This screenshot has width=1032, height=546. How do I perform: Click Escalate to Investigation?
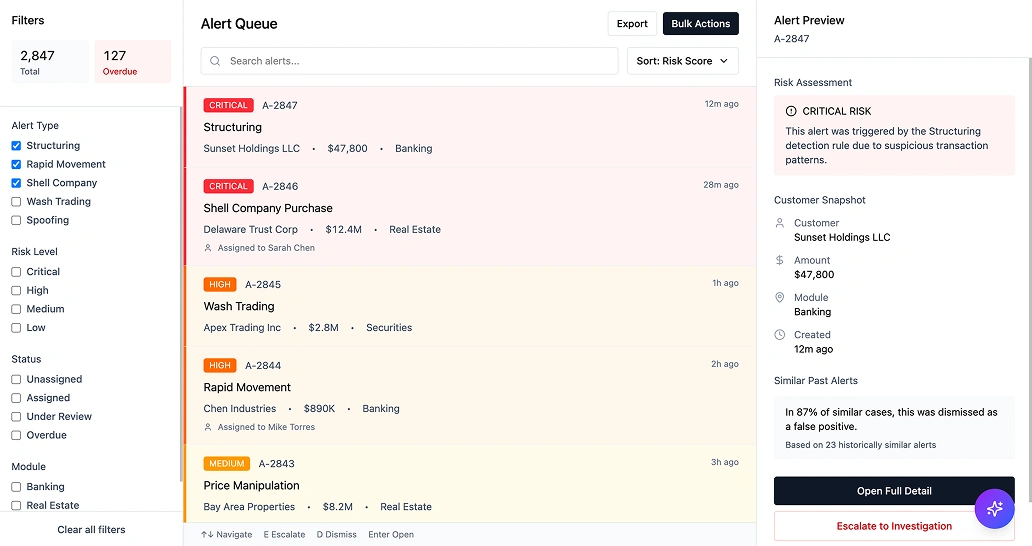tap(894, 526)
